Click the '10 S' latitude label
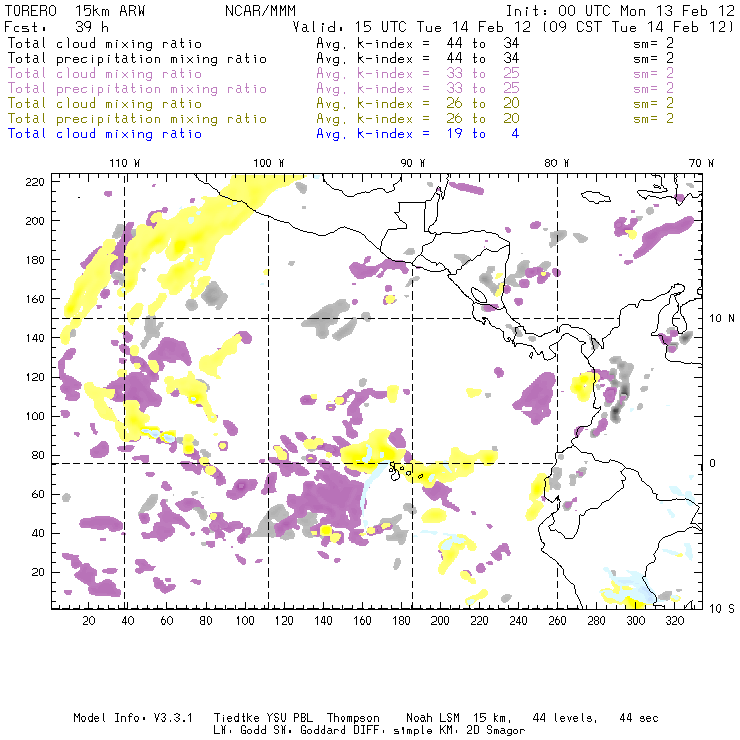 [722, 608]
